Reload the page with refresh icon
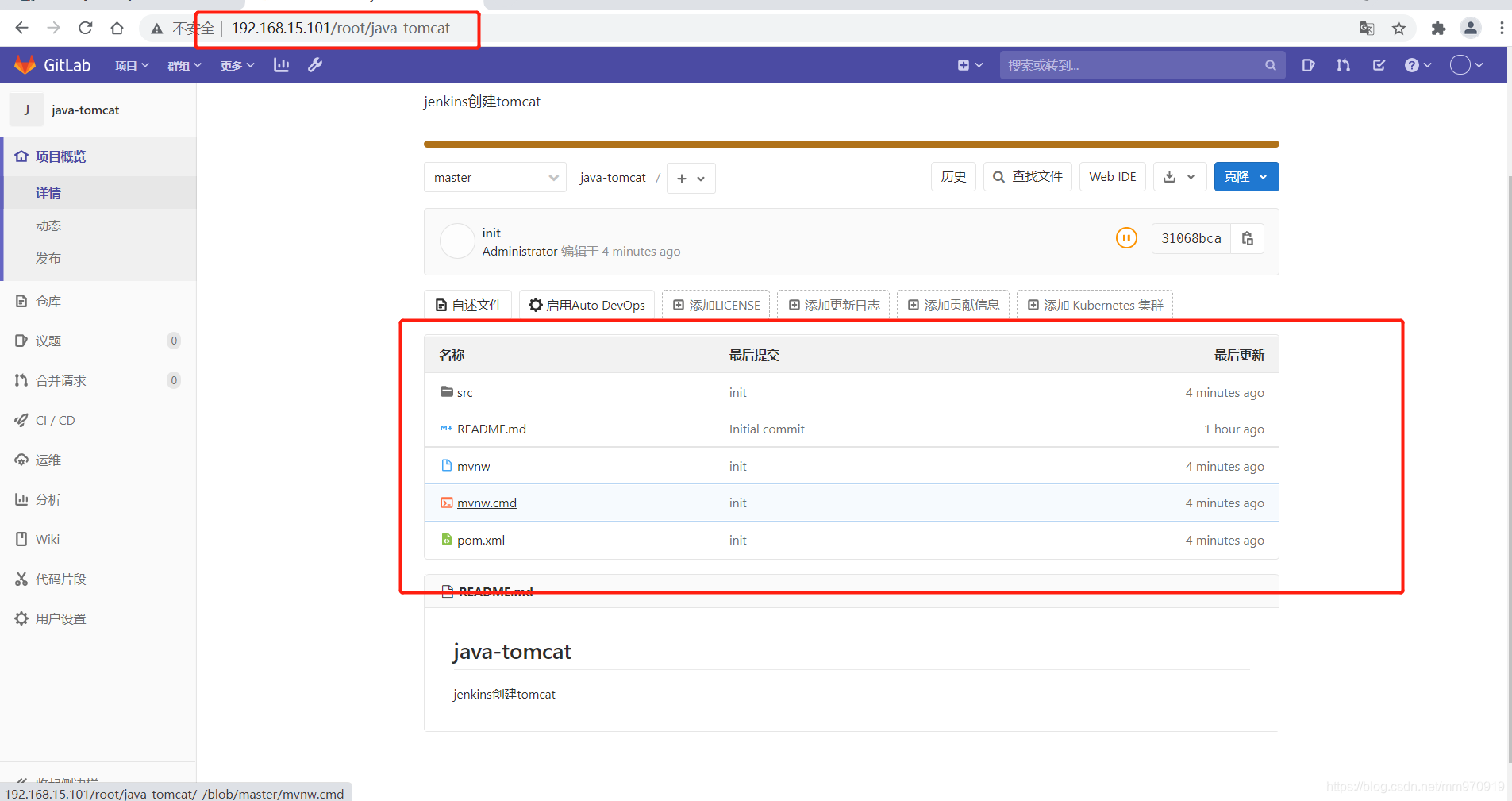The image size is (1512, 801). point(85,29)
